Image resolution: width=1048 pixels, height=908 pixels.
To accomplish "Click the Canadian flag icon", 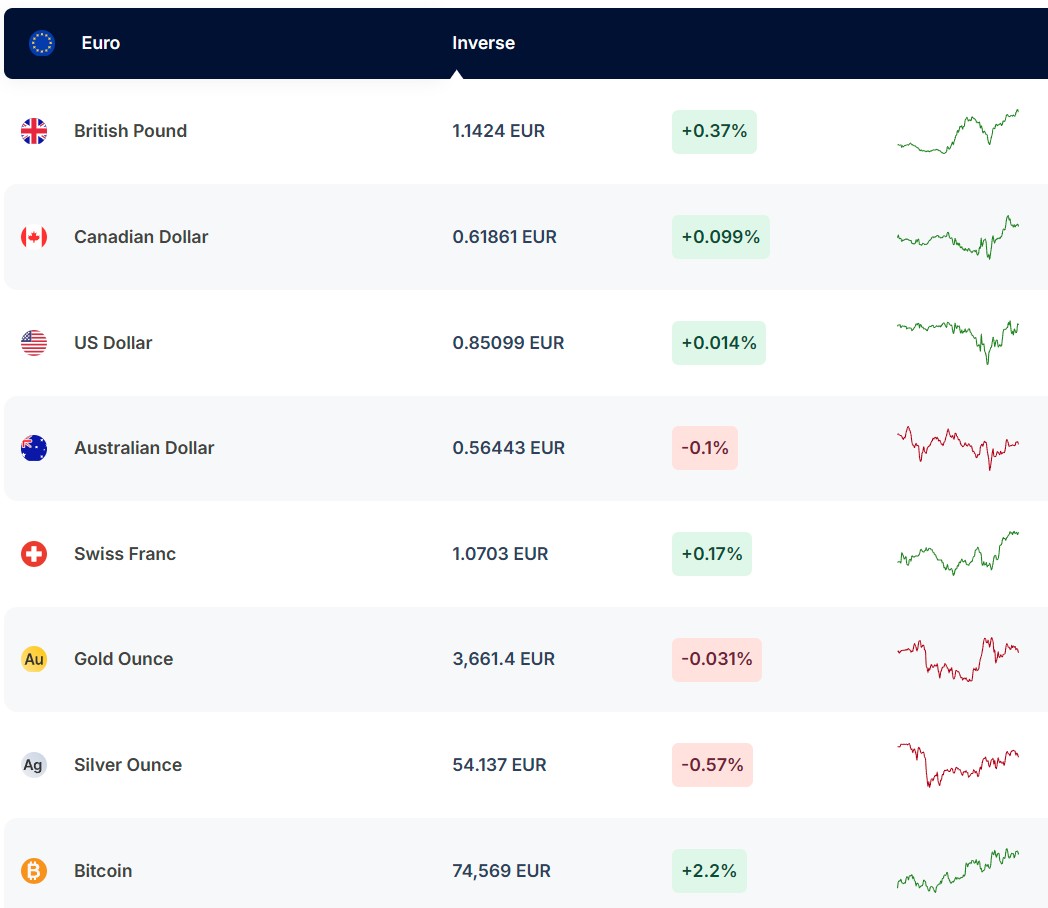I will (x=34, y=237).
